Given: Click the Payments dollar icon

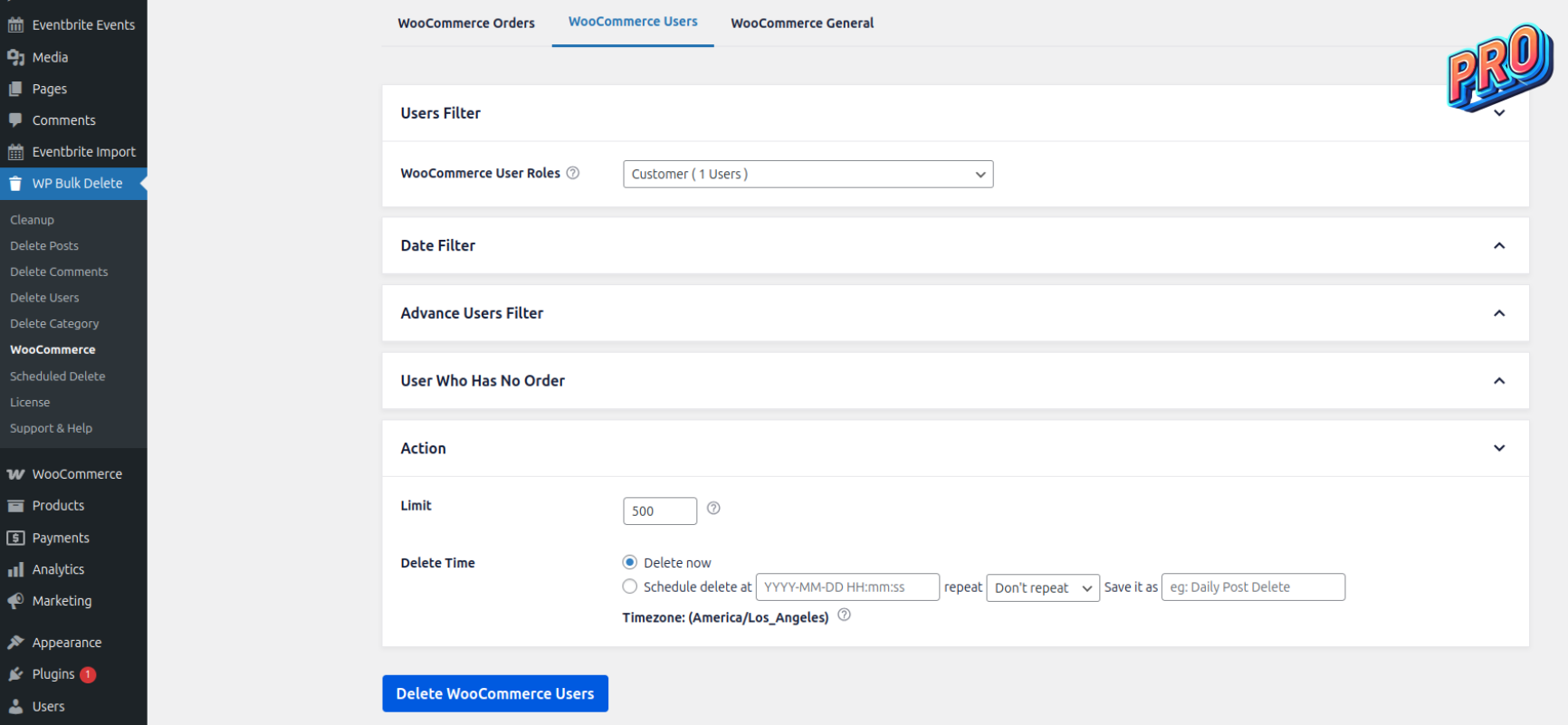Looking at the screenshot, I should [15, 538].
